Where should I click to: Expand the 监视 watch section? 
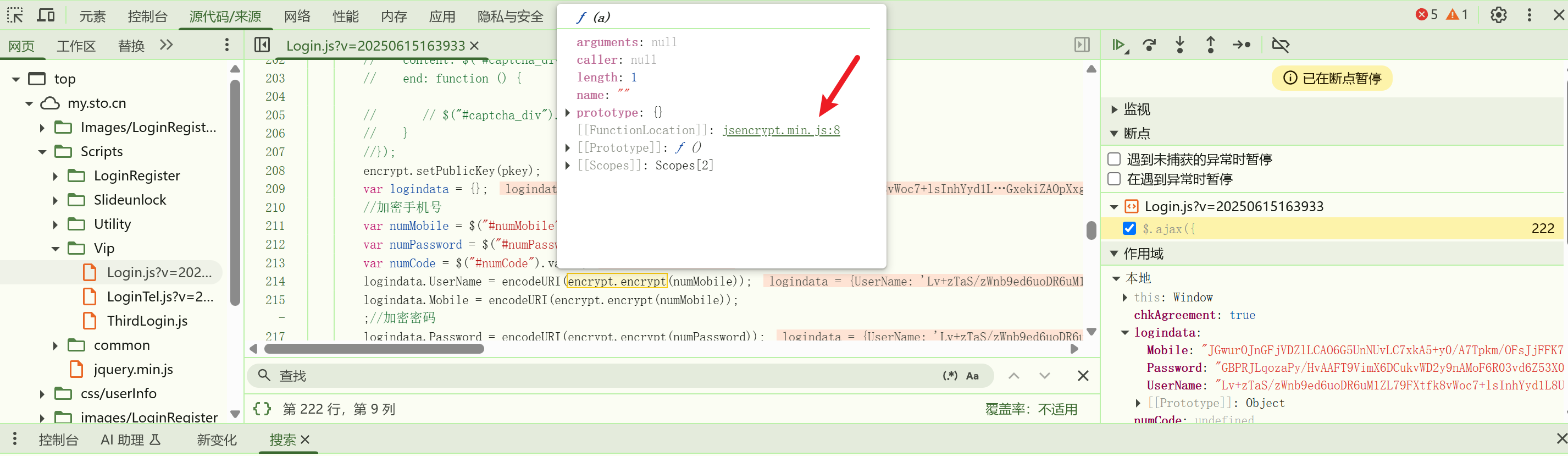click(1115, 109)
